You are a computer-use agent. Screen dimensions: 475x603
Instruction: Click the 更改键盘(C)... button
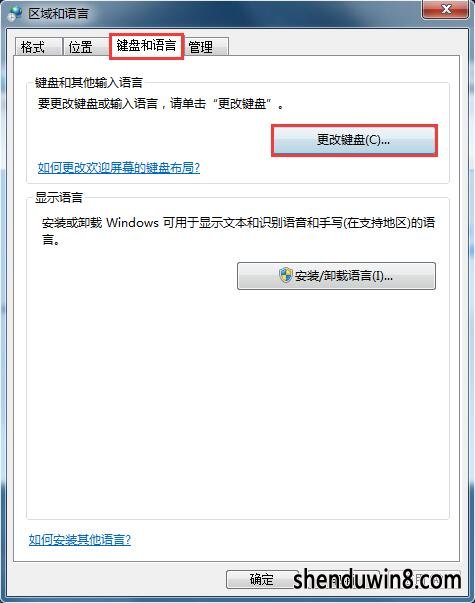(x=354, y=140)
